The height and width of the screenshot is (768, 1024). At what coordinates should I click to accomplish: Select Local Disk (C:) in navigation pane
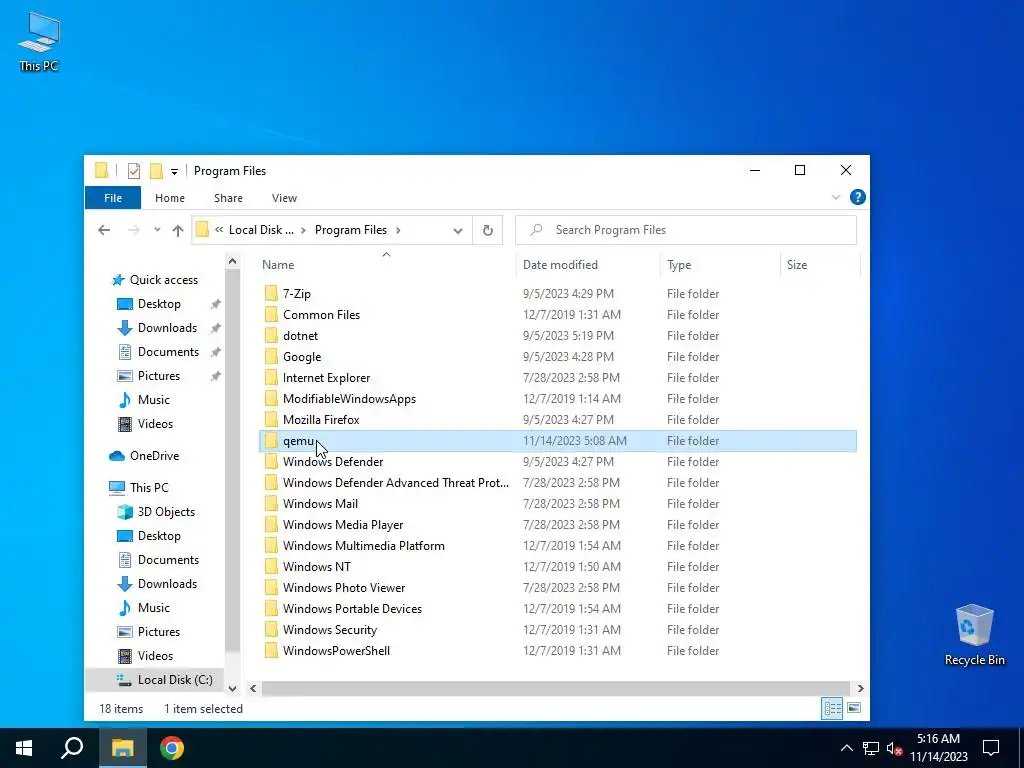(175, 680)
